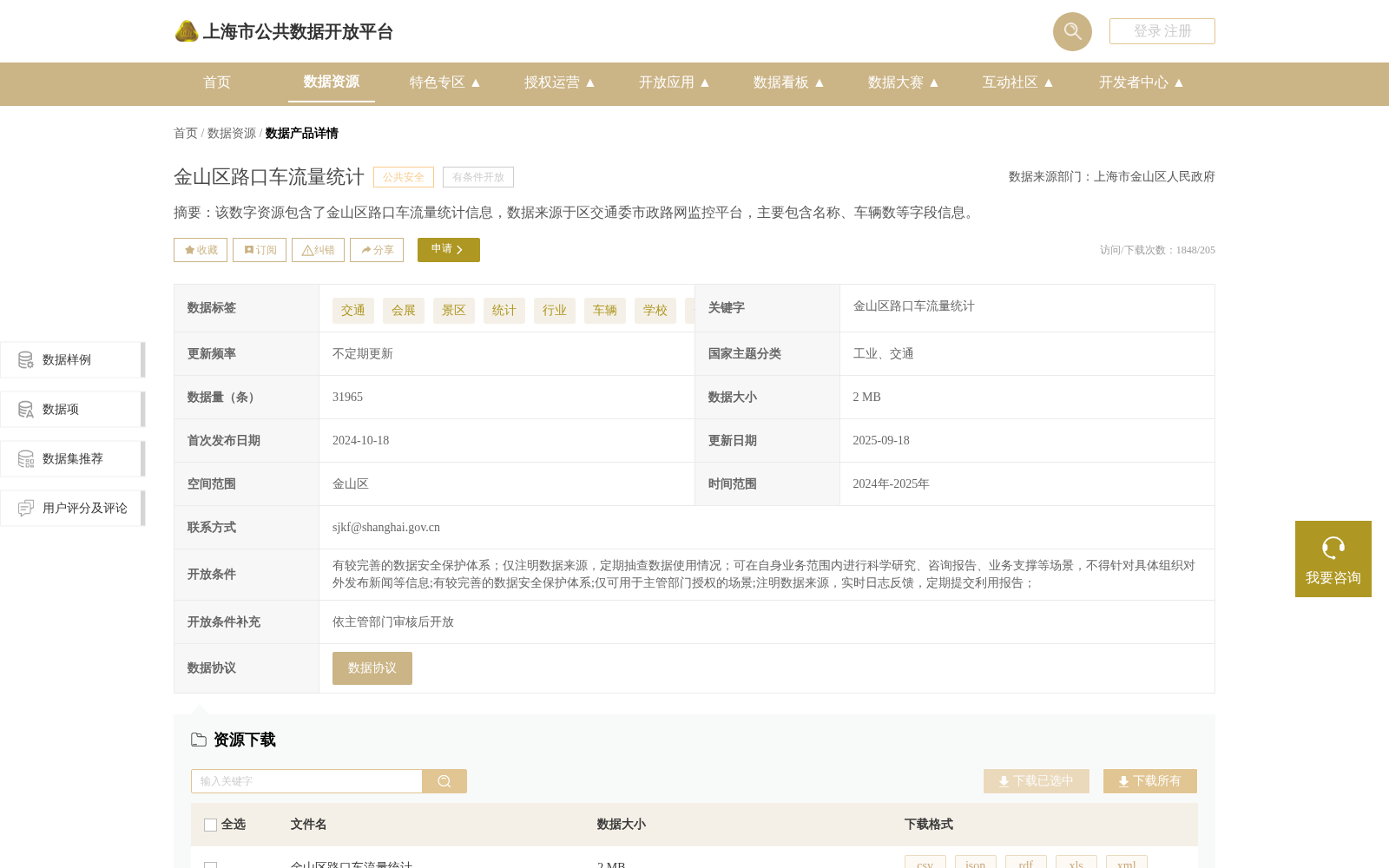
Task: Click the 2024年-2025年 time range value
Action: (891, 484)
